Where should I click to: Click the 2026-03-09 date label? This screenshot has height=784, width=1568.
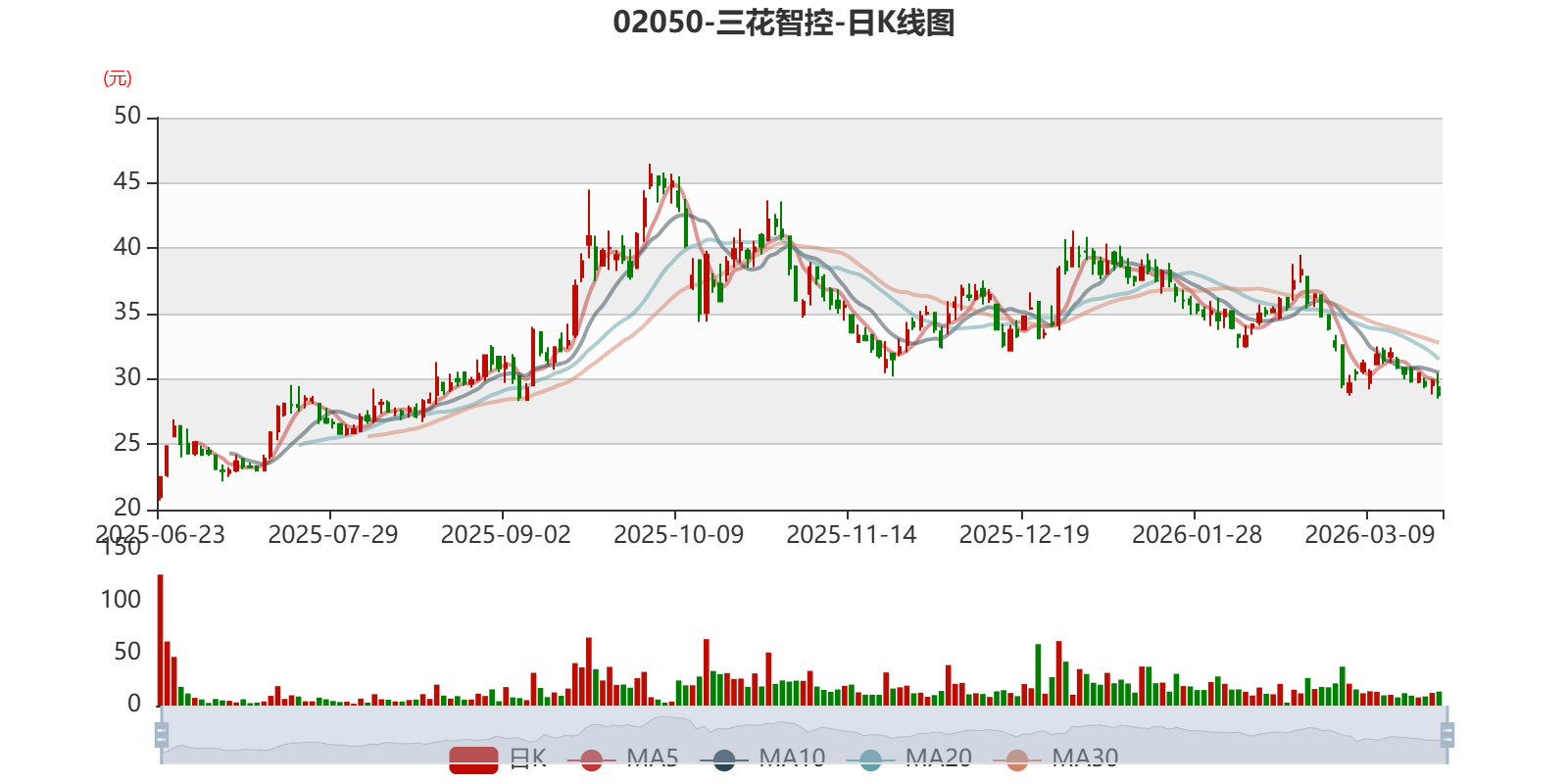click(1370, 535)
